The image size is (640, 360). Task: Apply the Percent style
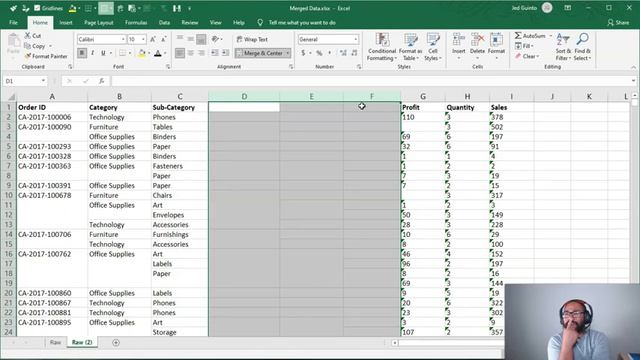click(x=319, y=53)
